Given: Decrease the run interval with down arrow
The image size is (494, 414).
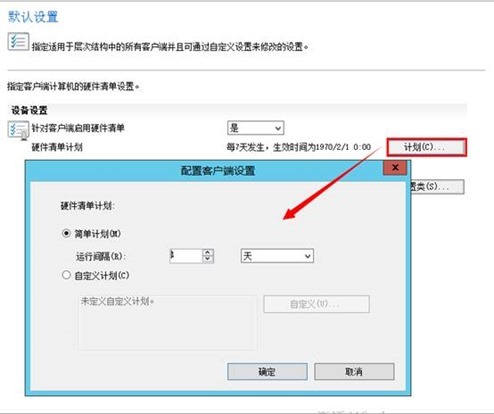Looking at the screenshot, I should click(208, 259).
